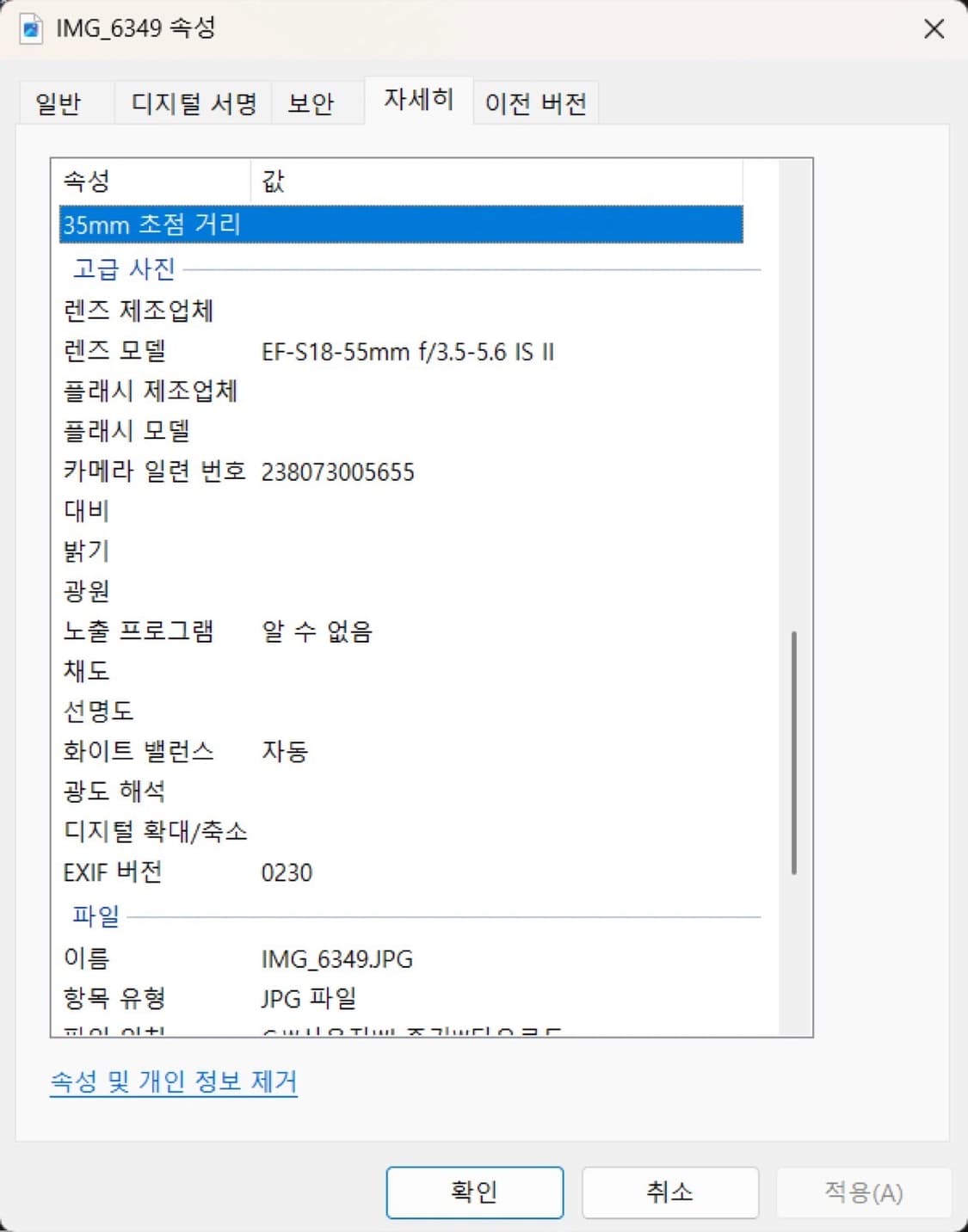Click the 노출 프로그램 value 알 수 없음
Screen dimensions: 968x1232
click(x=318, y=631)
